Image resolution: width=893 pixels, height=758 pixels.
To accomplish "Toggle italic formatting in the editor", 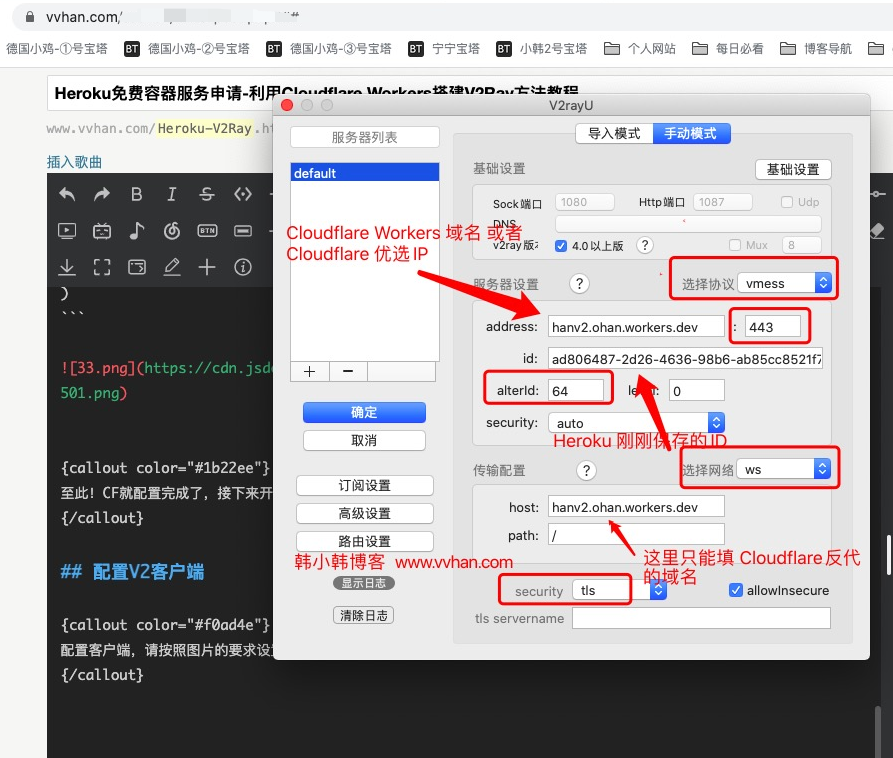I will tap(171, 195).
